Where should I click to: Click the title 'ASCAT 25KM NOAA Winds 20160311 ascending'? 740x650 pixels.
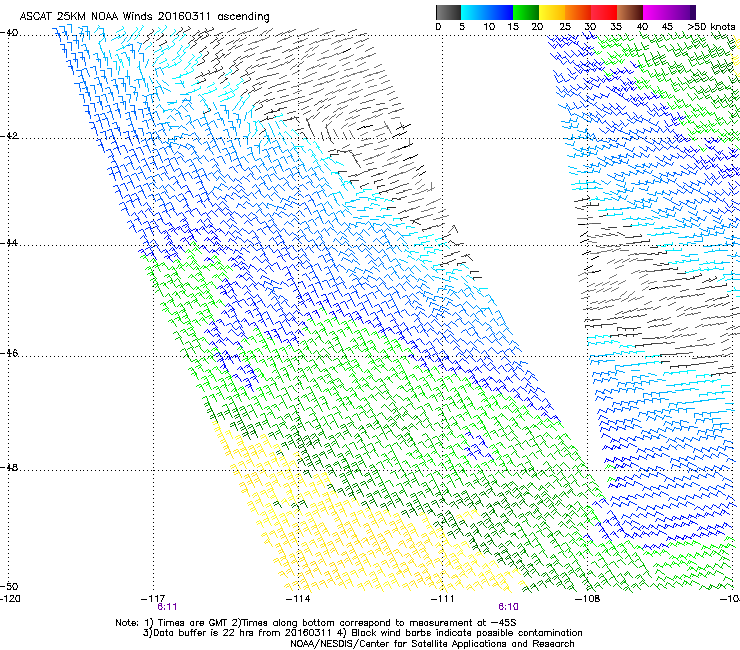pyautogui.click(x=144, y=17)
